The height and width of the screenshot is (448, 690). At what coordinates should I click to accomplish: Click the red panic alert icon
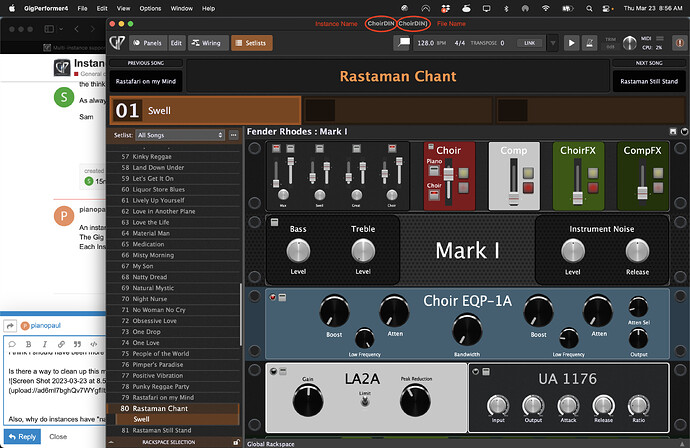pyautogui.click(x=680, y=43)
